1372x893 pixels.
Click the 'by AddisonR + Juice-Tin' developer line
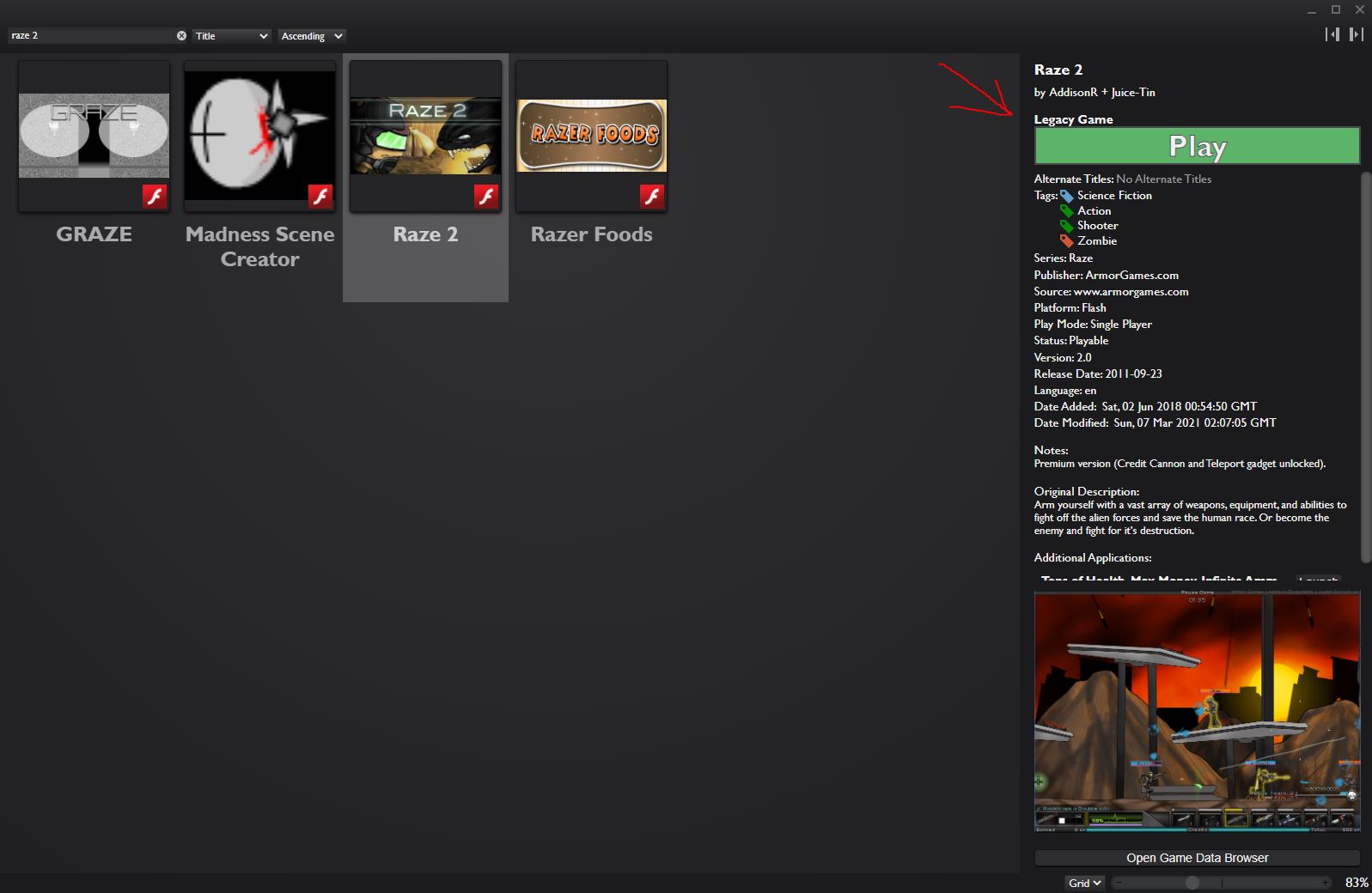click(x=1095, y=92)
